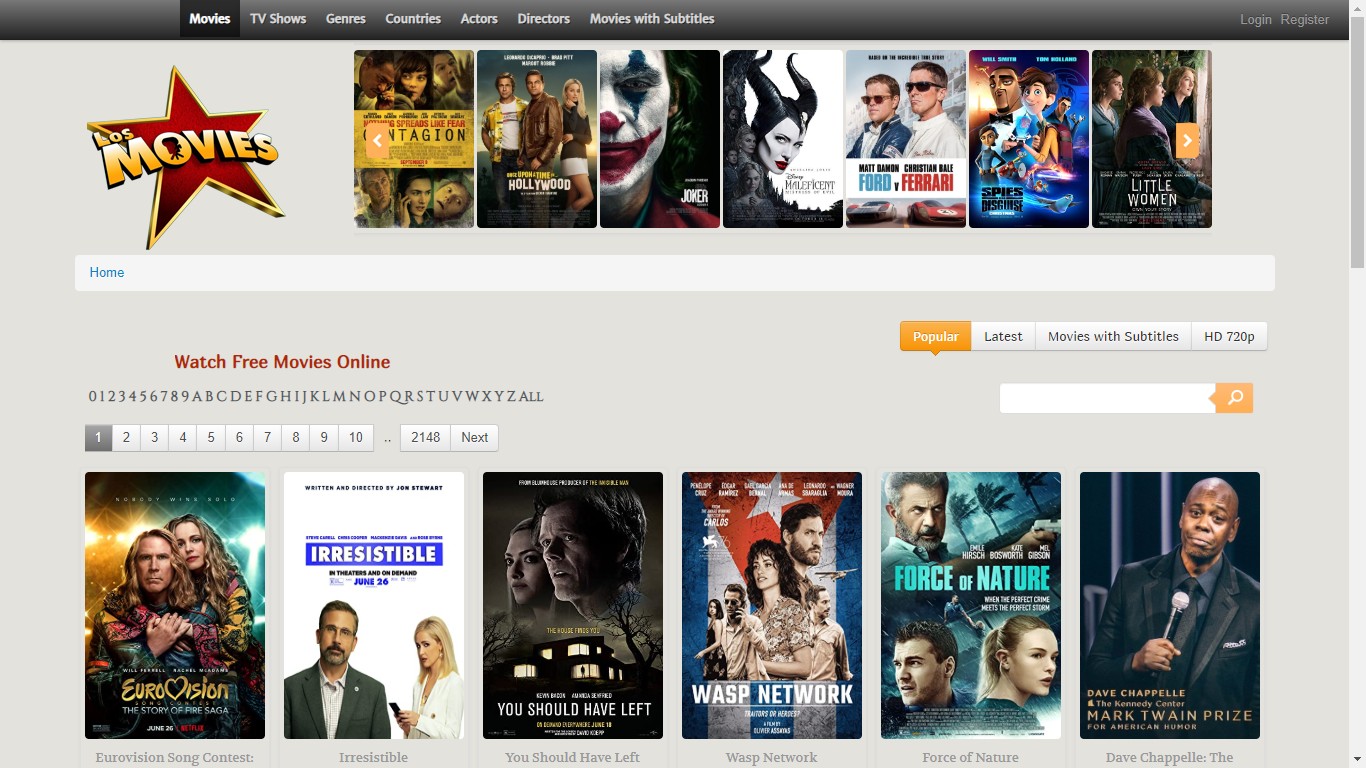Select Movies with Subtitles filter tab
This screenshot has width=1366, height=768.
point(1113,337)
